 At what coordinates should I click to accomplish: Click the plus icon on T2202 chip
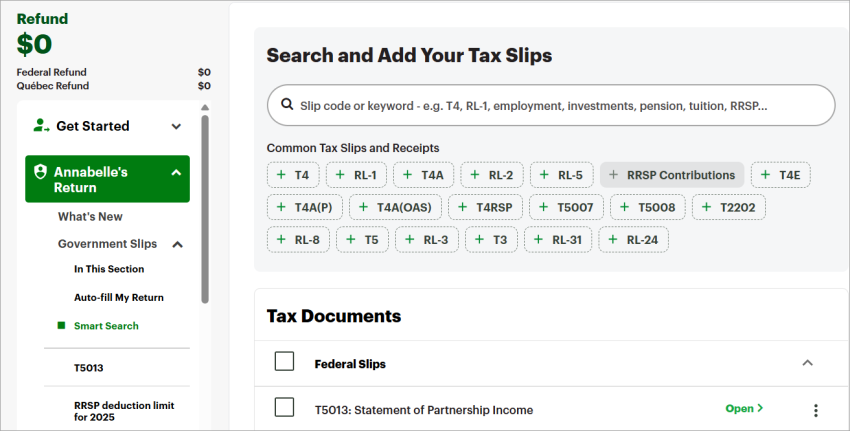coord(706,207)
